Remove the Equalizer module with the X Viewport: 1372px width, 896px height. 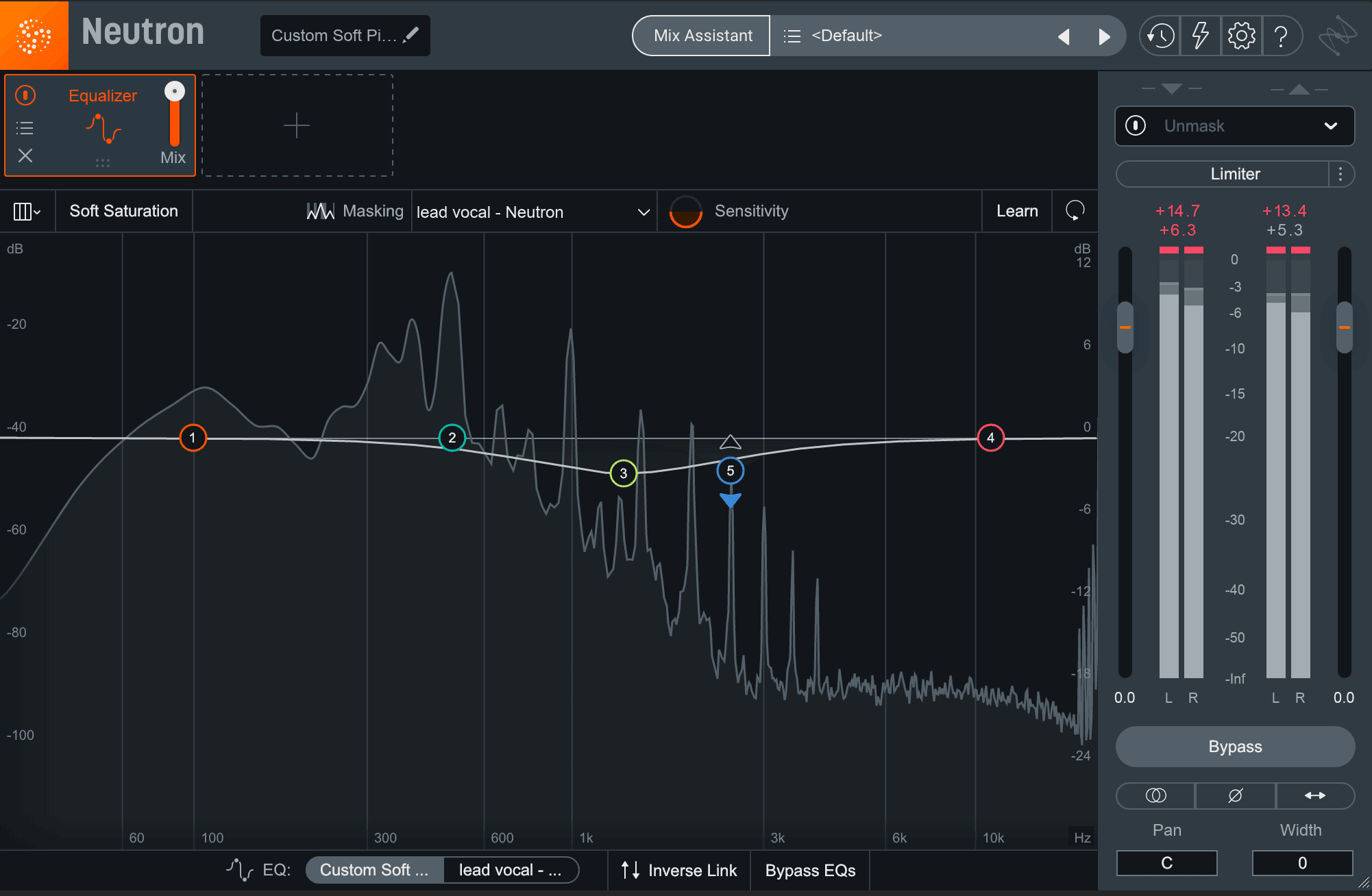coord(25,155)
